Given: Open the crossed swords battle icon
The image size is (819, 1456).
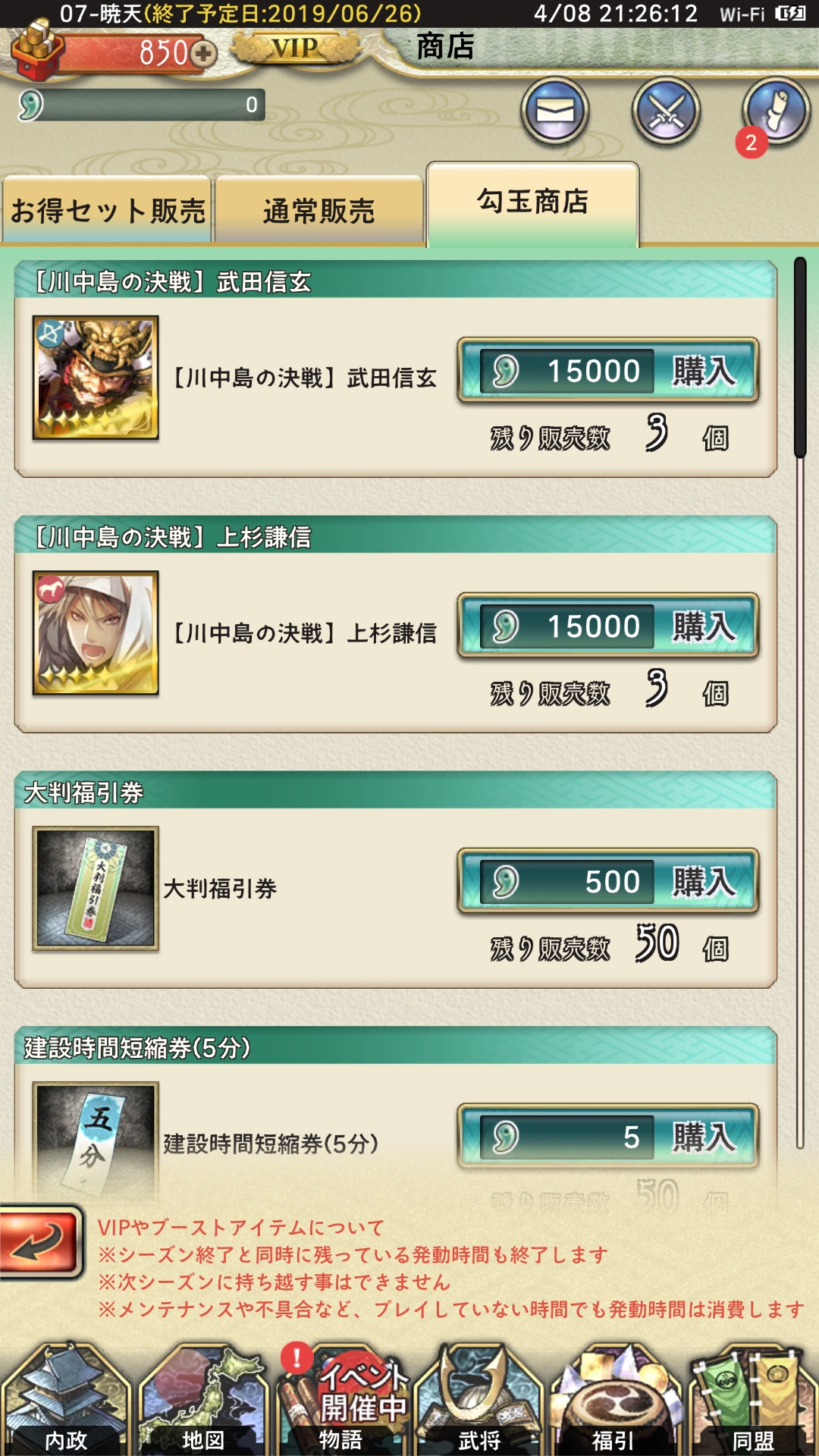Looking at the screenshot, I should coord(667,111).
